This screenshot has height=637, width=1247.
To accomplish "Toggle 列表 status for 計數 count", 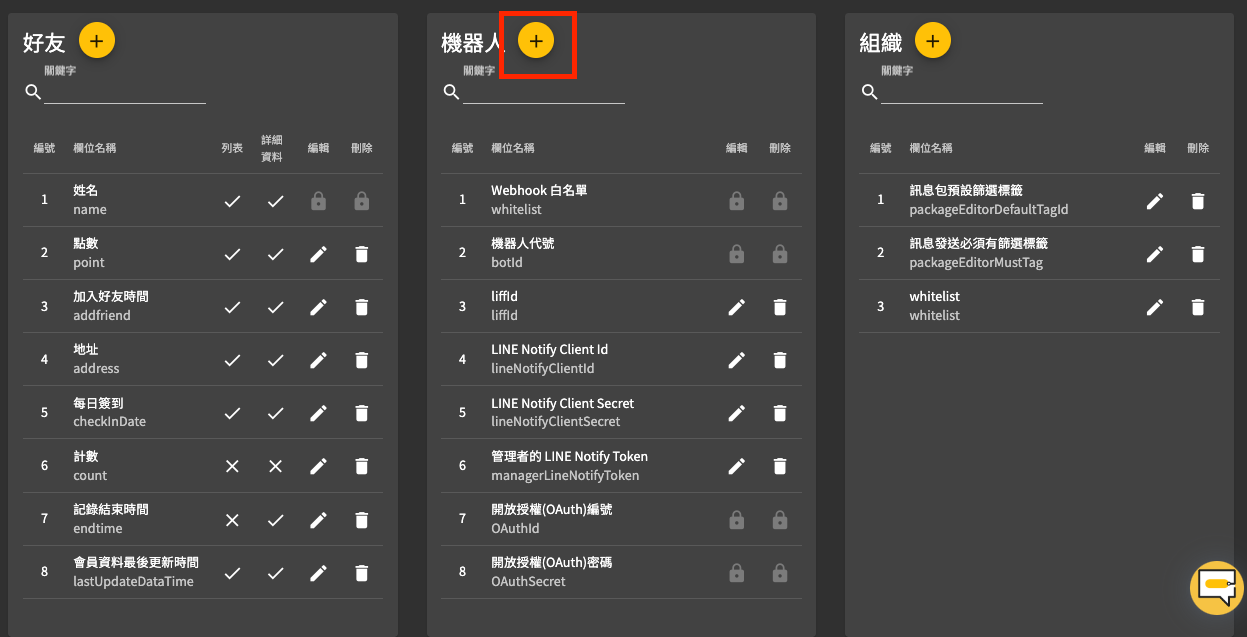I will pyautogui.click(x=232, y=466).
